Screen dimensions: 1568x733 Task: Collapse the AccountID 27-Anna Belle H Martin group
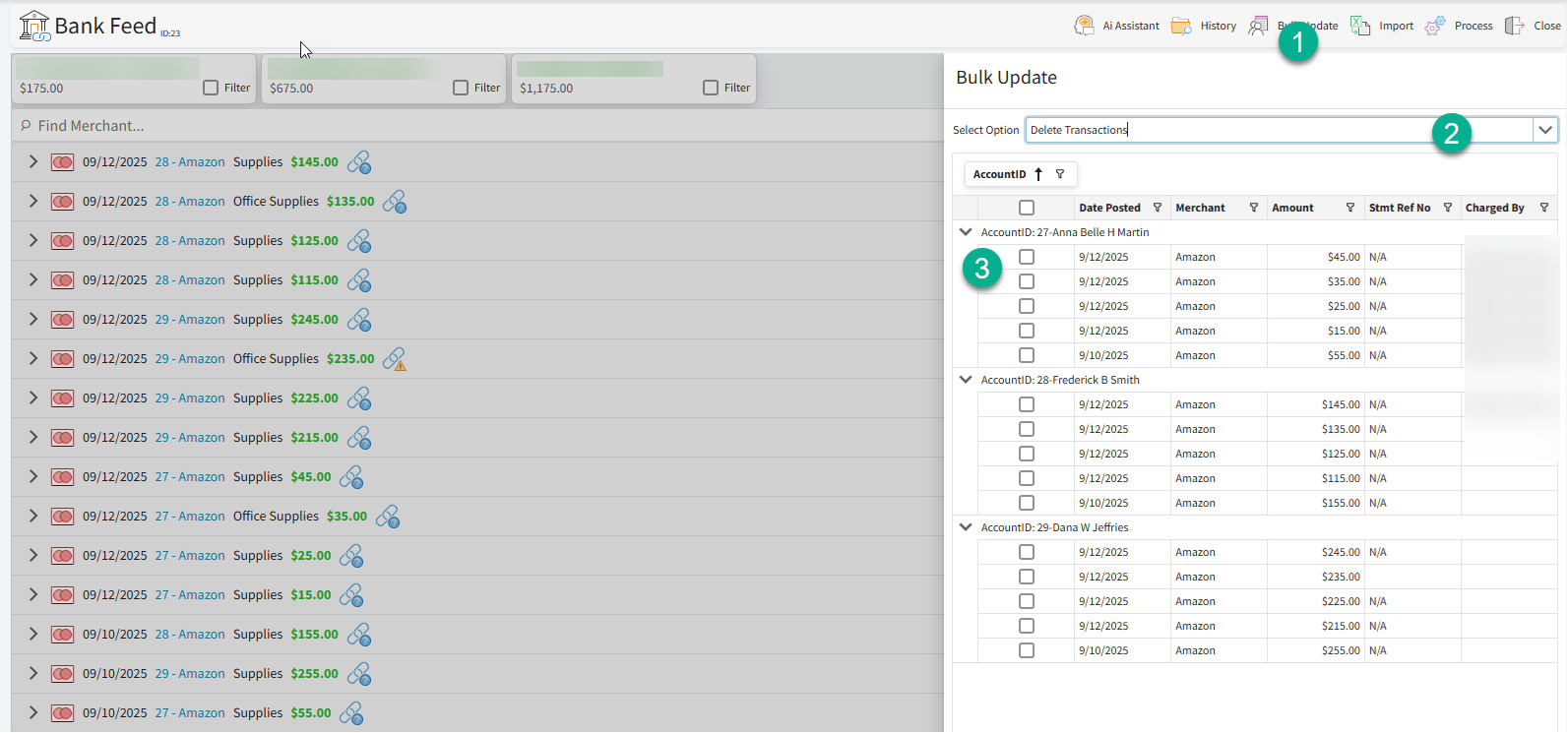tap(966, 232)
